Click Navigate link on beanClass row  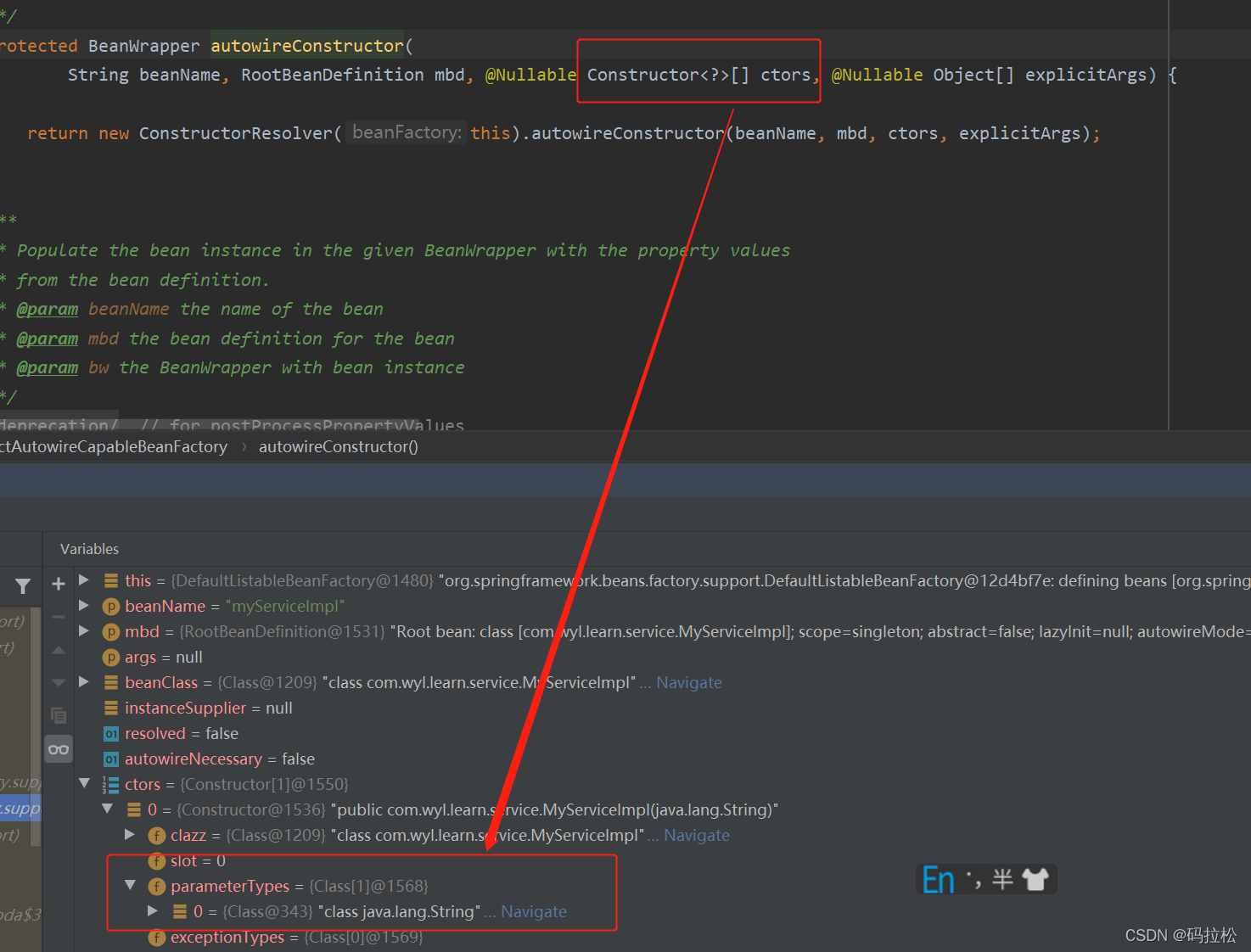click(x=689, y=682)
